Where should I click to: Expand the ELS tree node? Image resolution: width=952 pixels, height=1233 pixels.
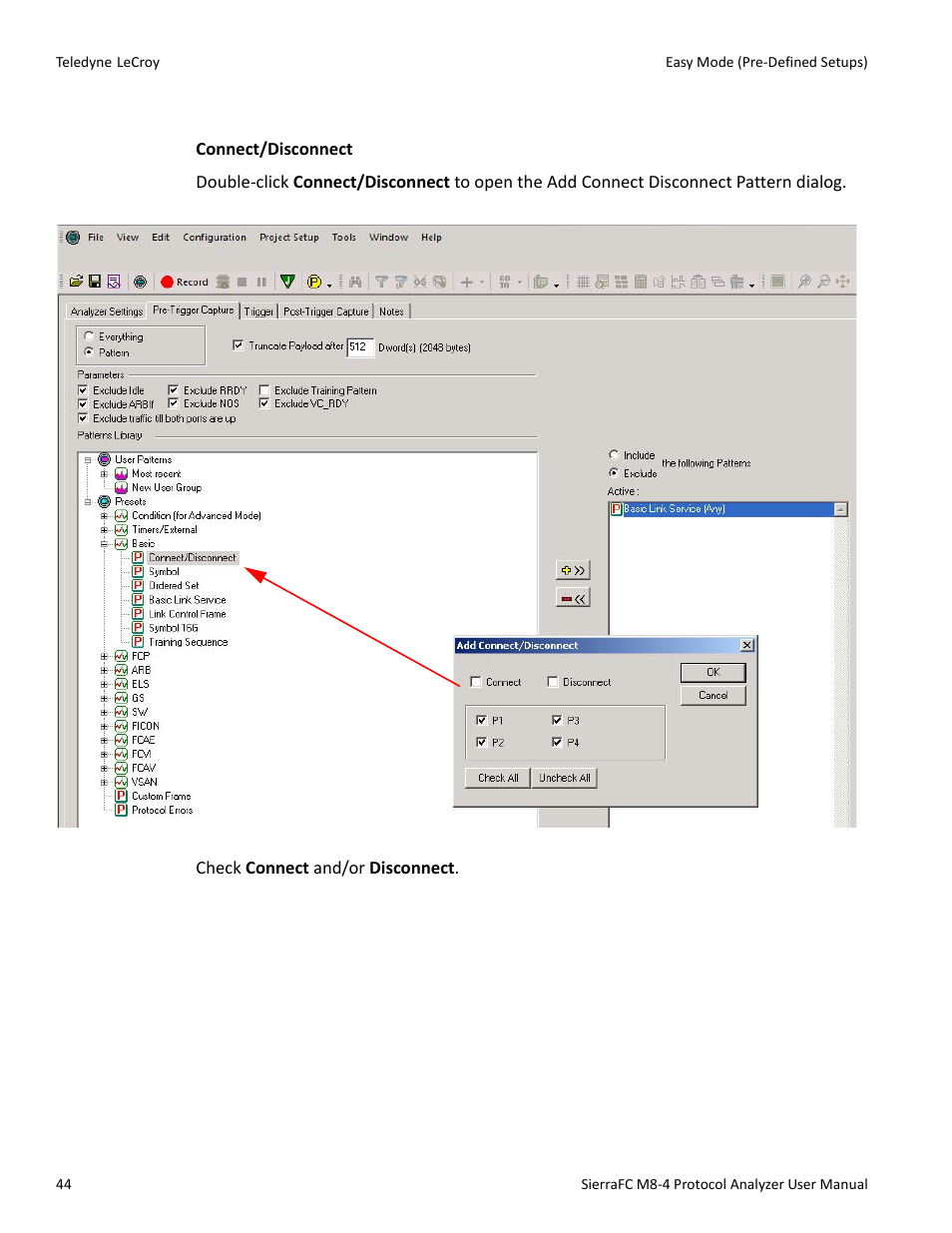tap(104, 685)
